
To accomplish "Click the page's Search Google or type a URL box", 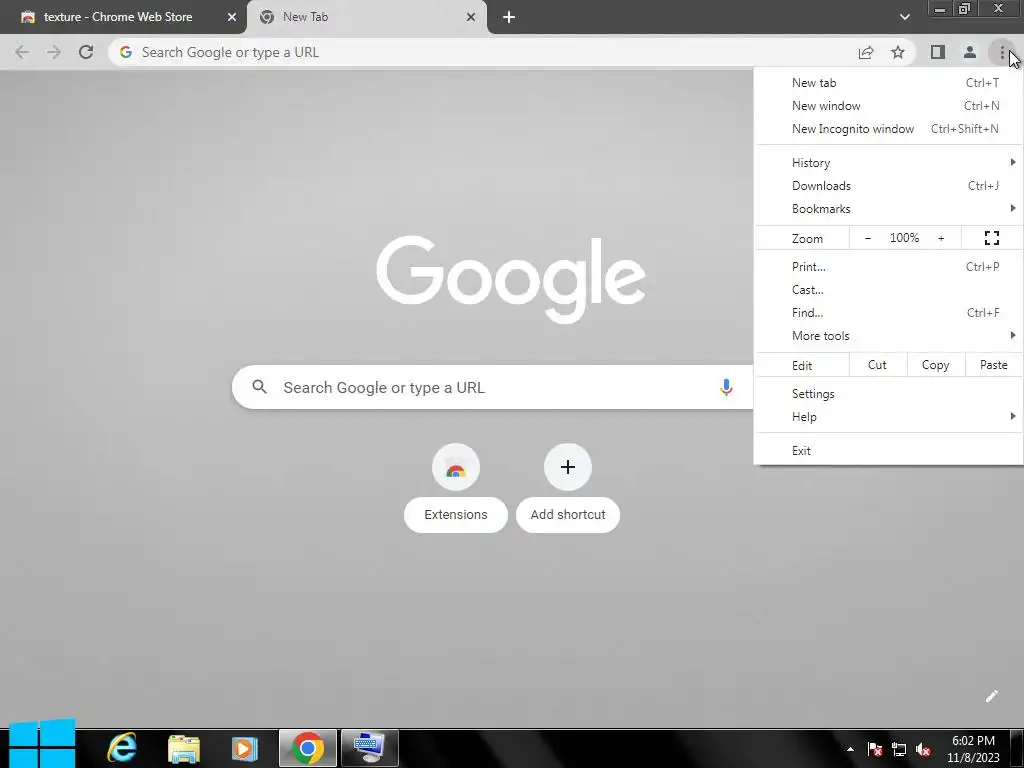I will pyautogui.click(x=492, y=387).
